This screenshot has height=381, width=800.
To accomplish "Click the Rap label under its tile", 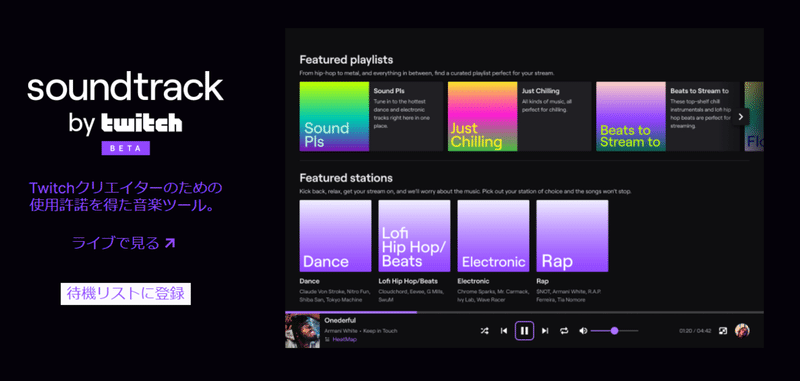I will point(541,281).
